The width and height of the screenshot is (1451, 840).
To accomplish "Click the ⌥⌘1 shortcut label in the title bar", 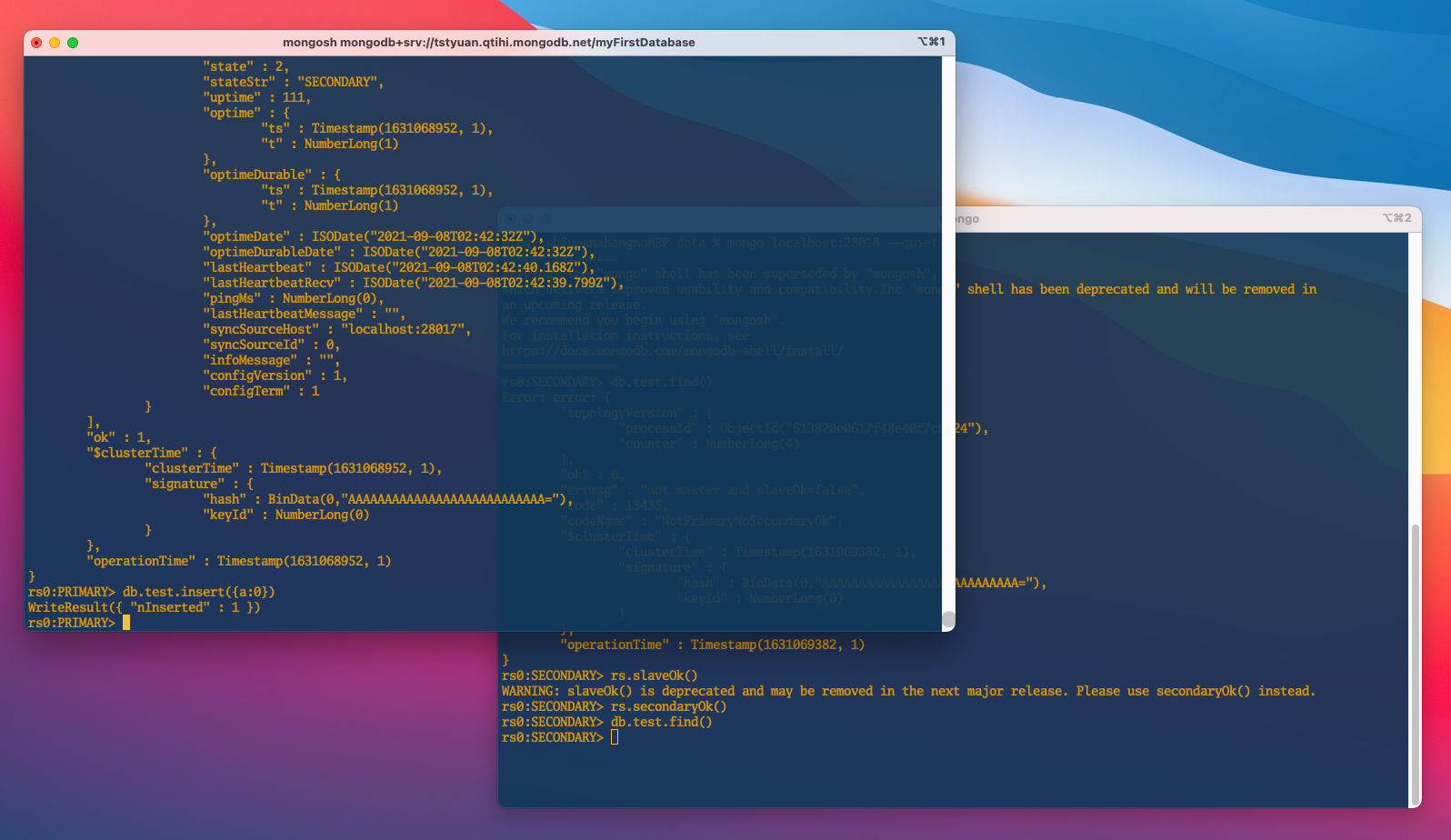I will (931, 42).
